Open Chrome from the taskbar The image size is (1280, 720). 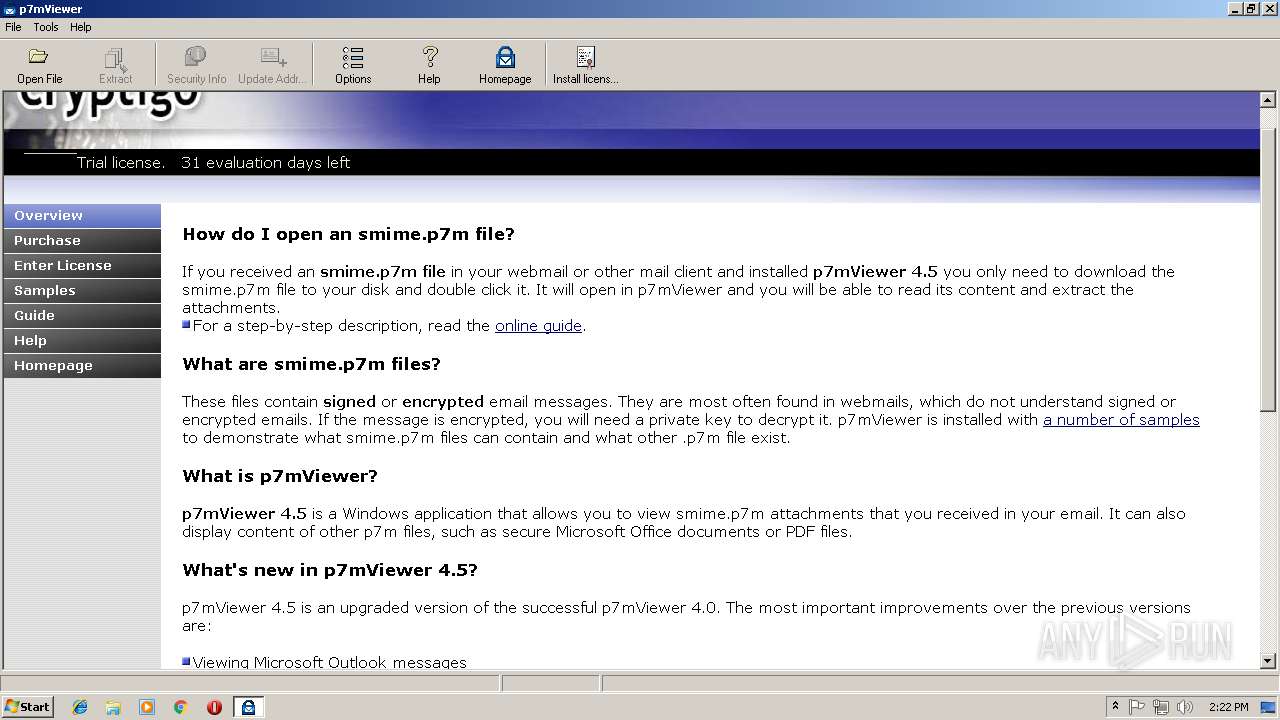(181, 707)
